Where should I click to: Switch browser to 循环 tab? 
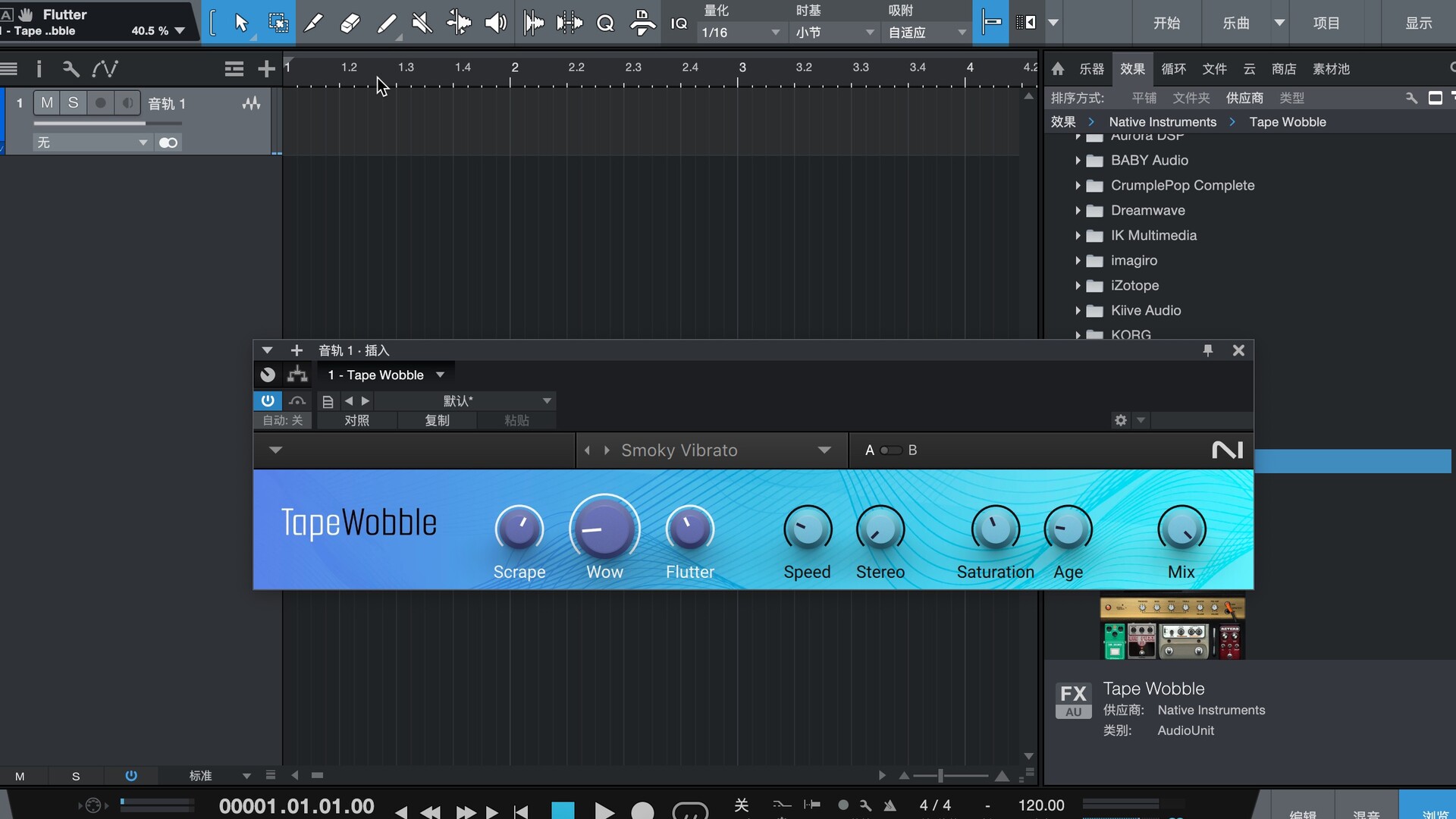click(x=1173, y=69)
